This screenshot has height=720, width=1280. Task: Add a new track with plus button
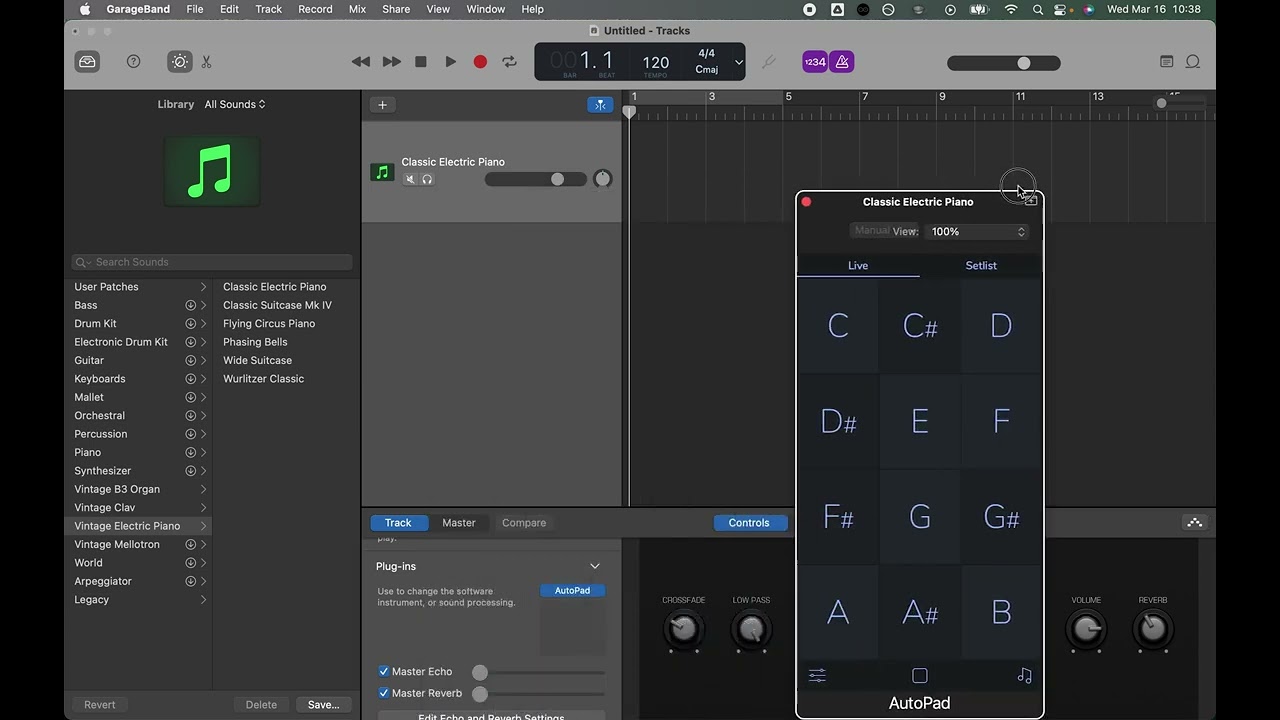[x=382, y=105]
